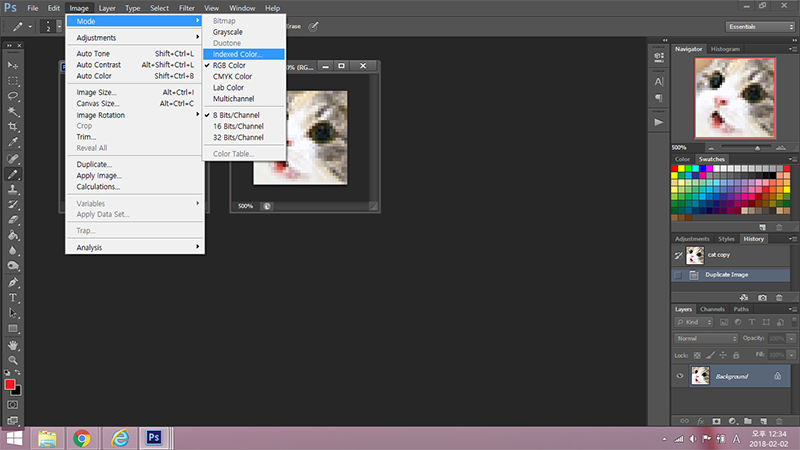The image size is (800, 450).
Task: Select the Healing Brush tool
Action: [13, 159]
